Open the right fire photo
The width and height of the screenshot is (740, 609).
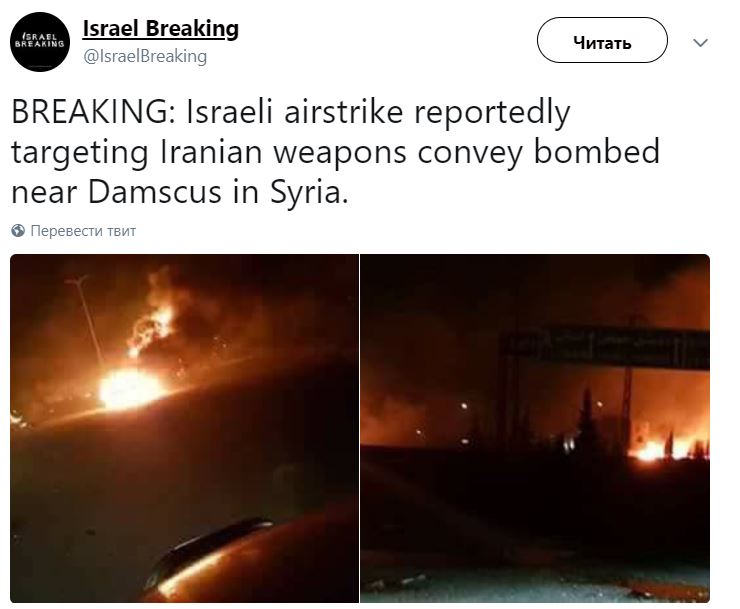[535, 428]
